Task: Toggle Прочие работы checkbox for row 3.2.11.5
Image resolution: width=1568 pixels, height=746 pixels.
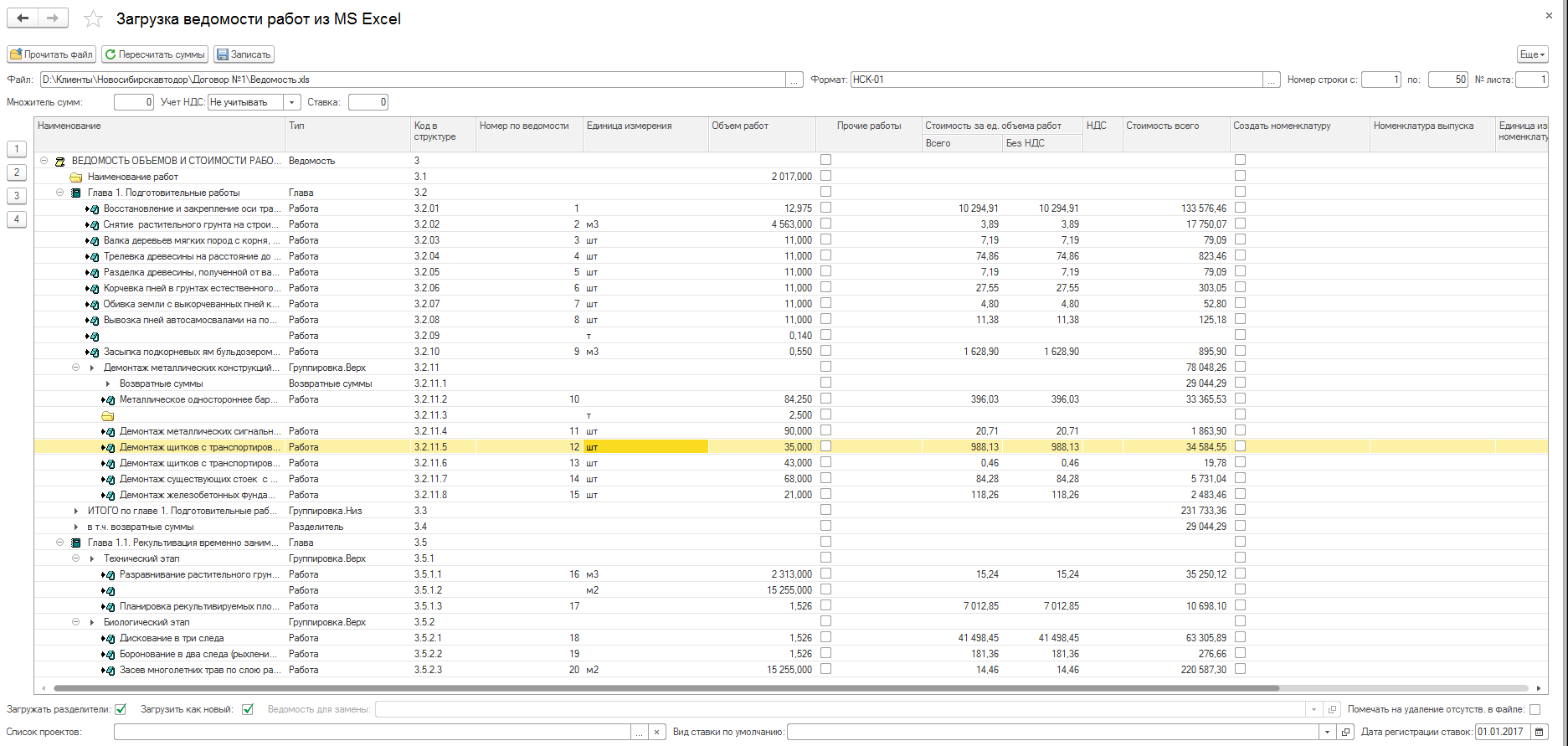Action: coord(826,446)
